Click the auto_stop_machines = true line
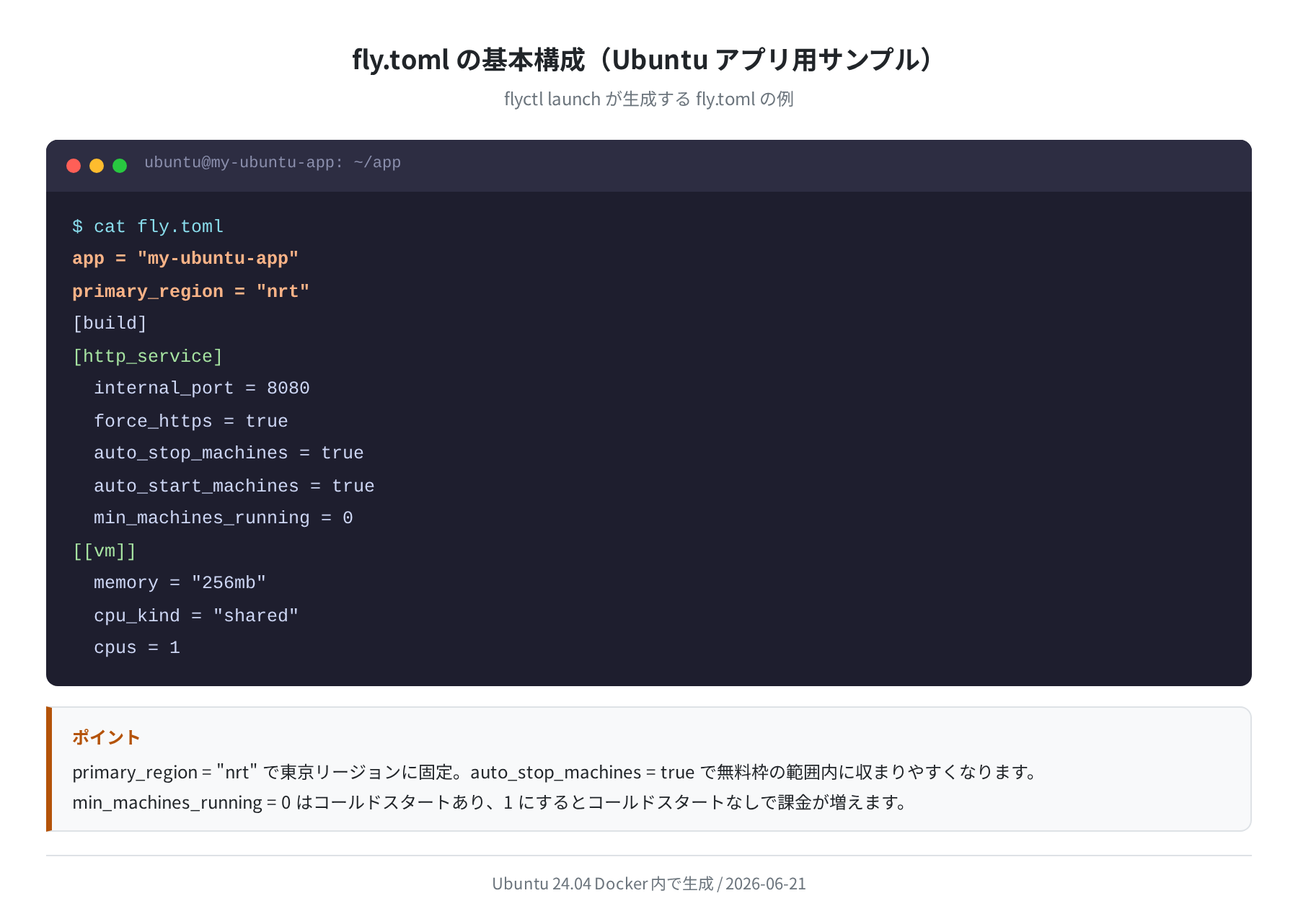This screenshot has height=924, width=1298. (229, 453)
